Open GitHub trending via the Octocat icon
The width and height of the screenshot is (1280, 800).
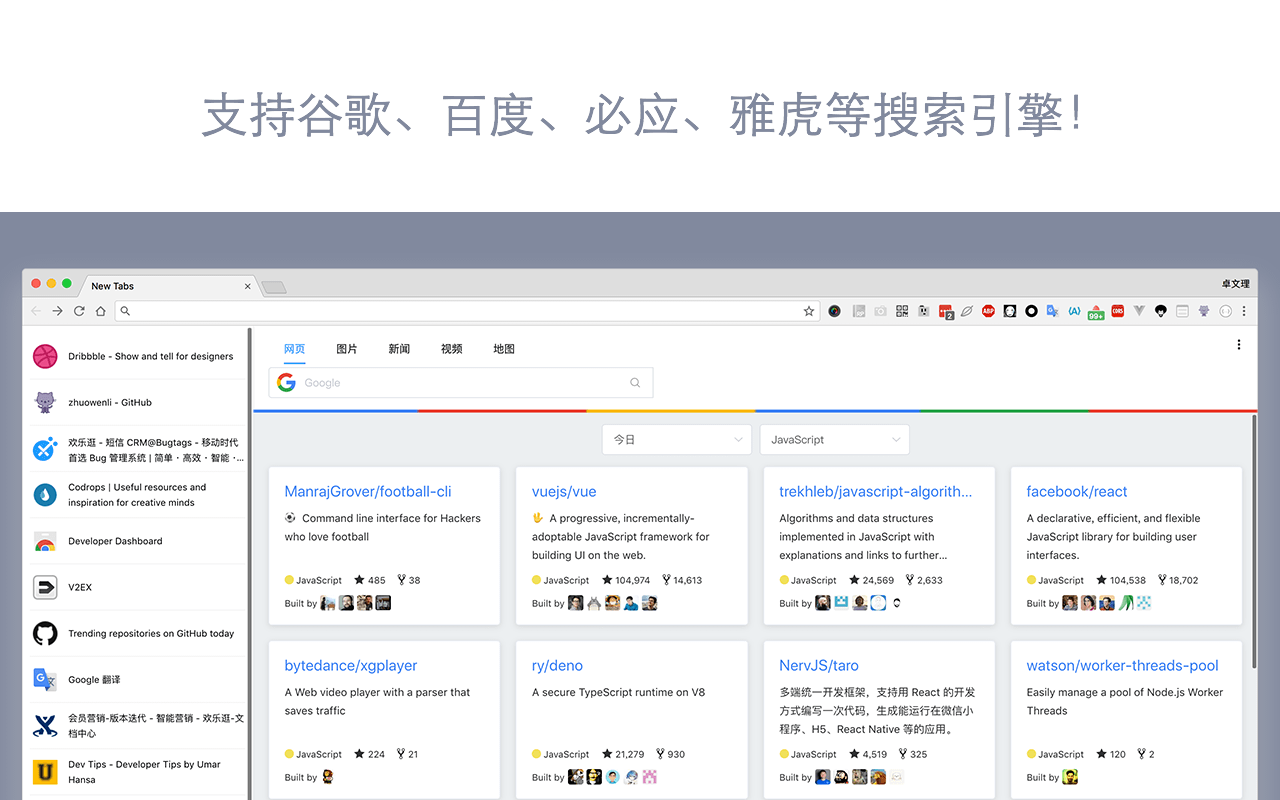coord(45,633)
